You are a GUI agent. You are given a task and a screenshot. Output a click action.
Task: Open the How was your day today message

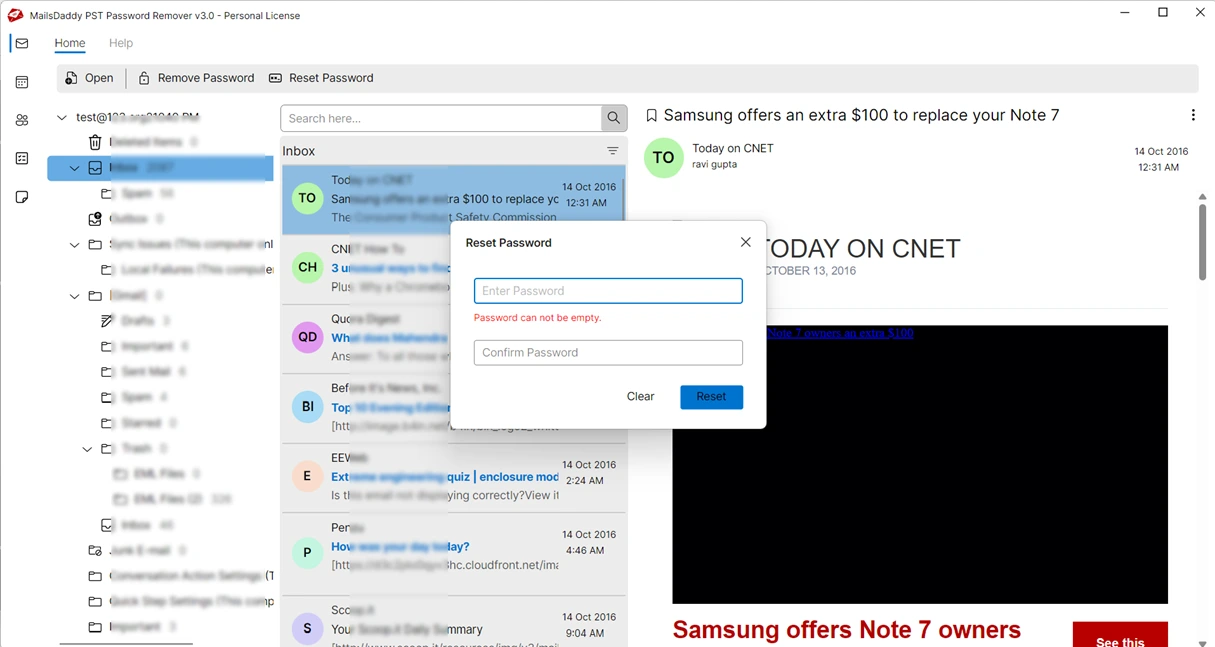click(454, 554)
